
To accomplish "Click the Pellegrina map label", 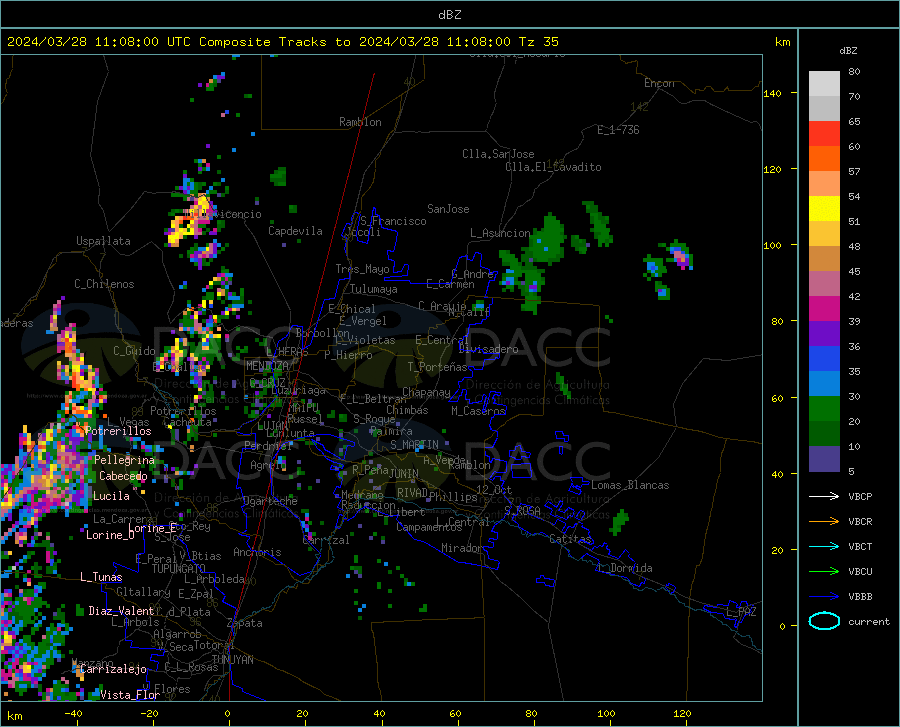I will point(125,460).
